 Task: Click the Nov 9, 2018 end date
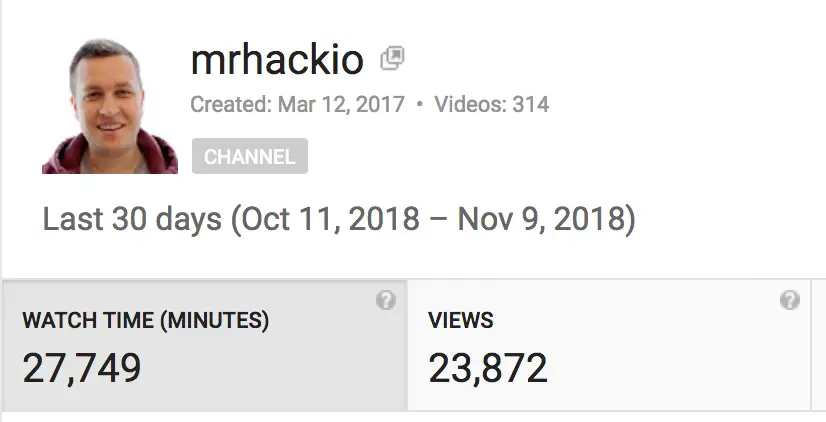coord(540,219)
